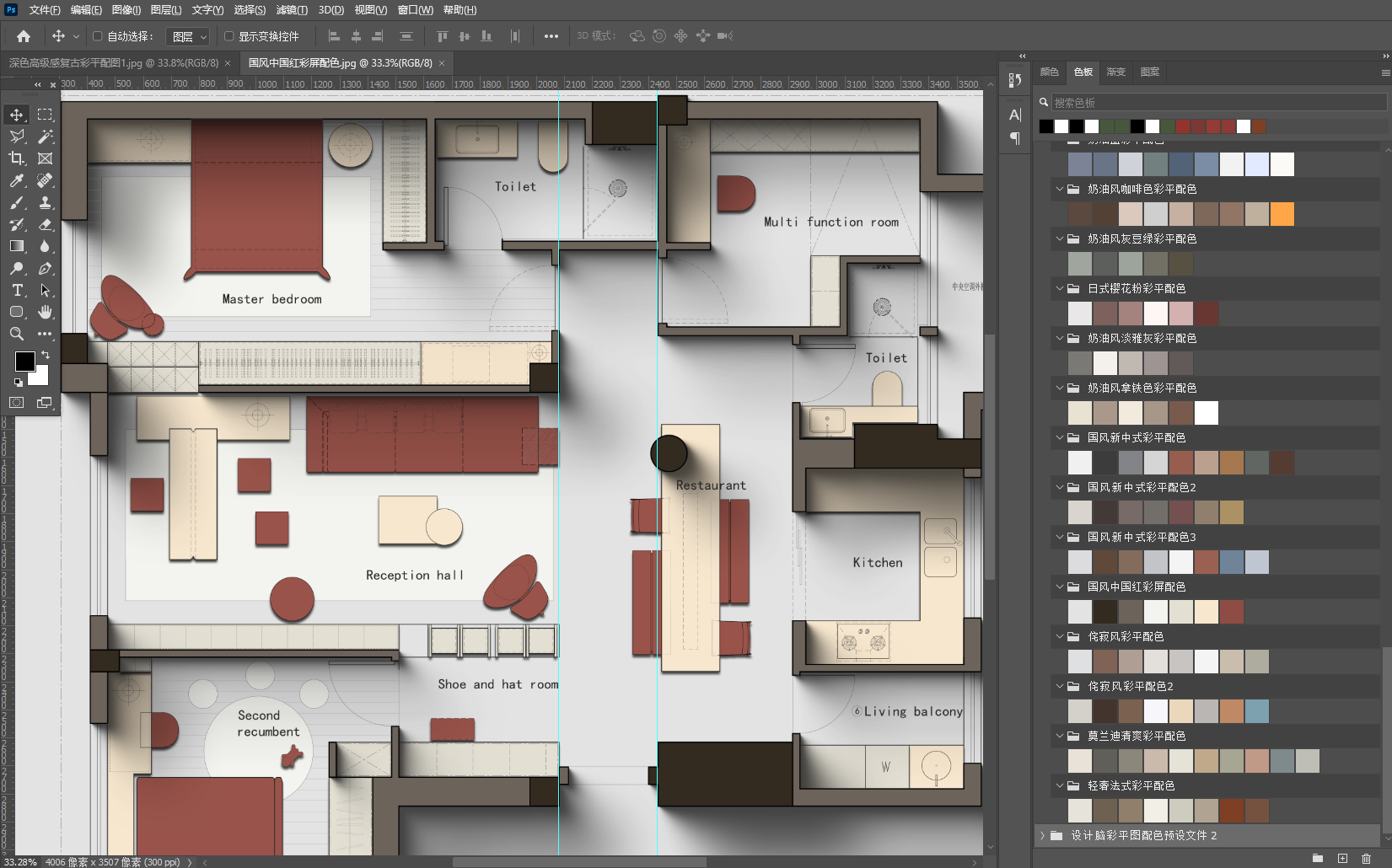Collapse the 轻奢法式彩平配色 swatch group

pyautogui.click(x=1060, y=785)
